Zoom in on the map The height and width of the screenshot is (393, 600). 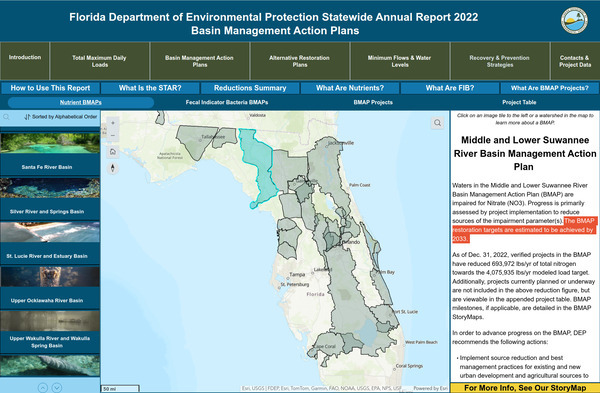pyautogui.click(x=112, y=123)
